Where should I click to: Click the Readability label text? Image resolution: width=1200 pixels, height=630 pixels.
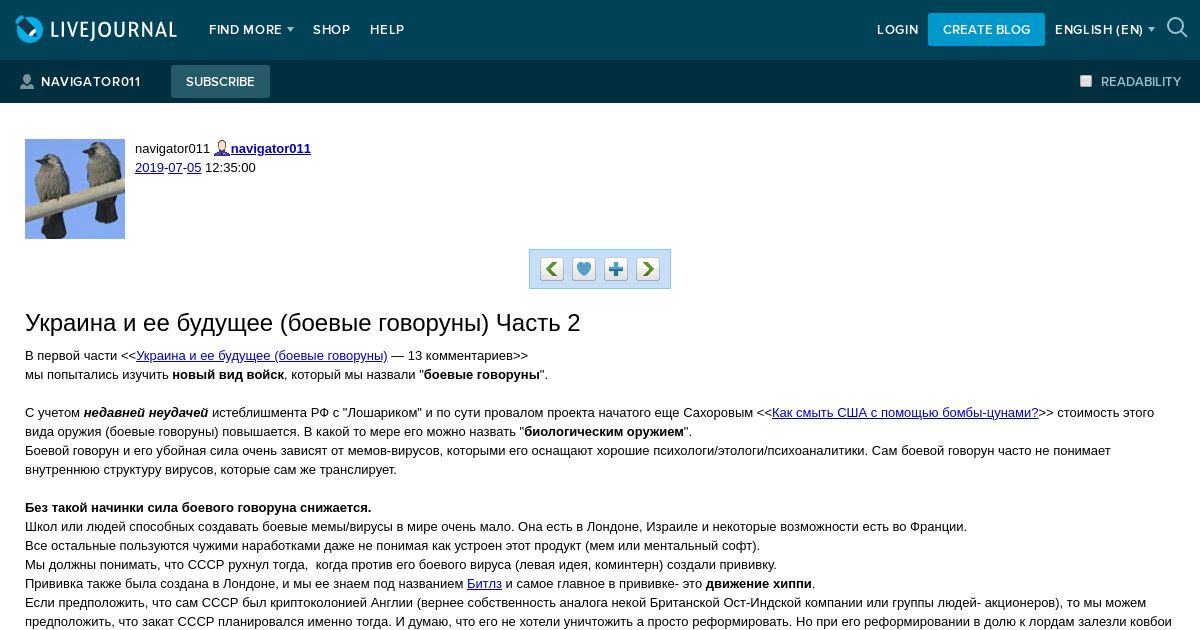pos(1141,82)
